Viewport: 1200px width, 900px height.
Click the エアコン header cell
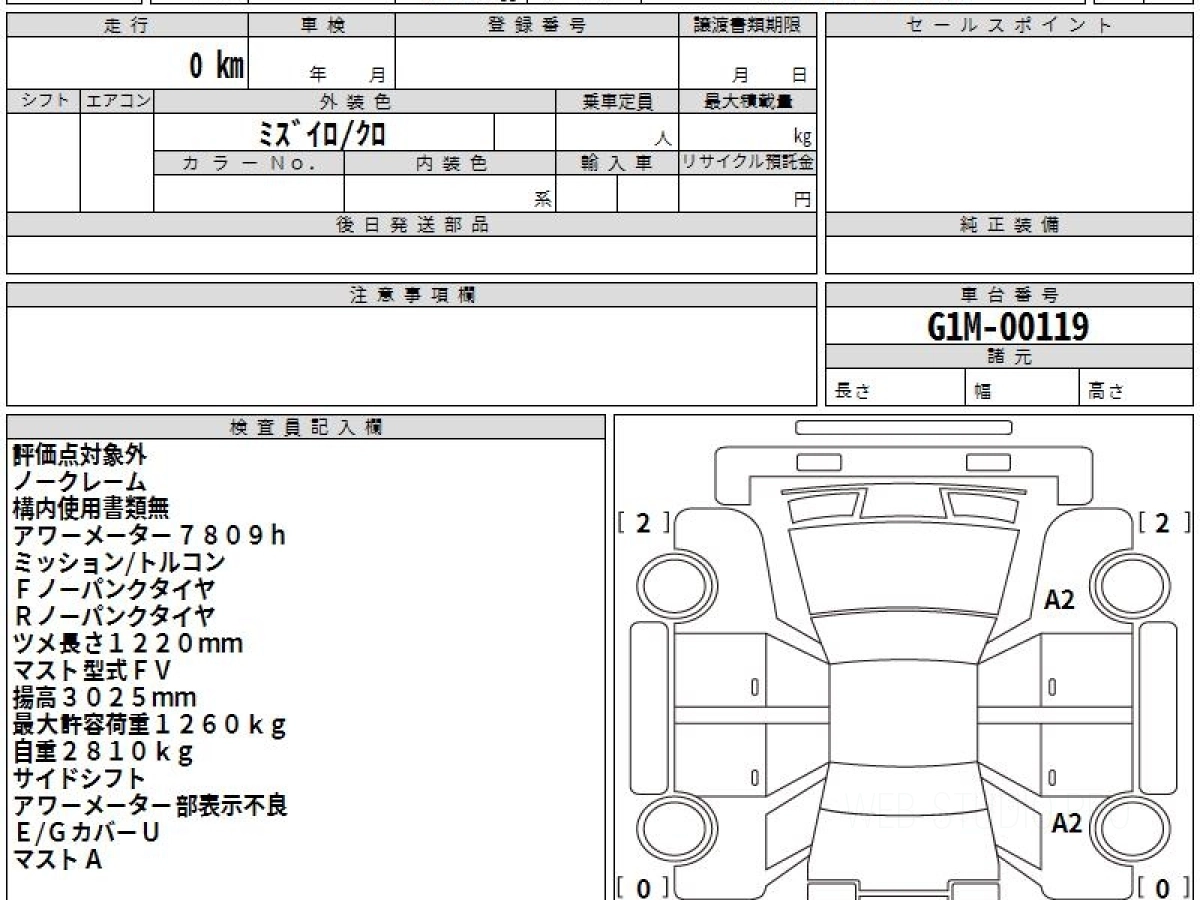pos(117,101)
